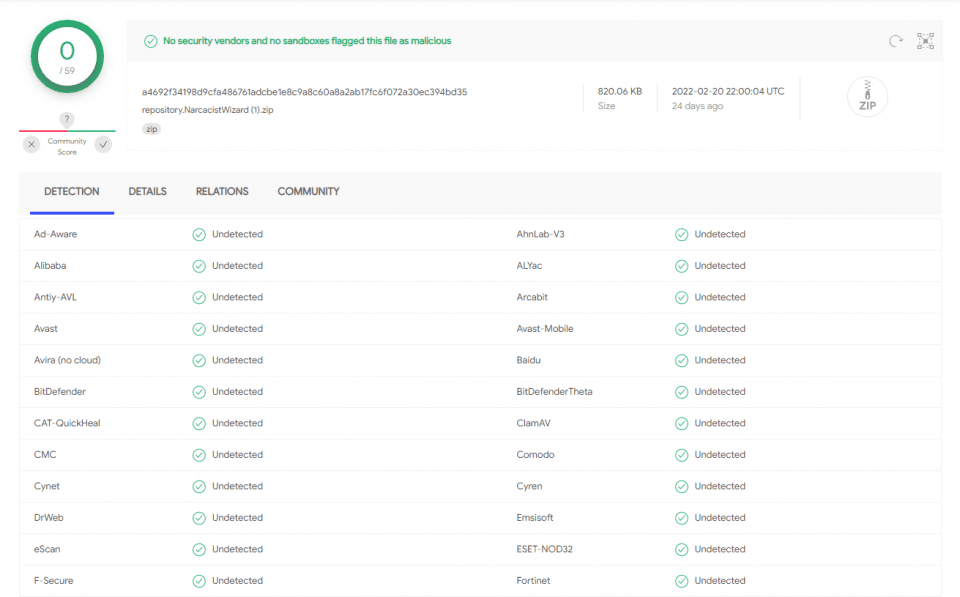Click the Undetected result text for eScan
This screenshot has width=960, height=597.
[238, 549]
